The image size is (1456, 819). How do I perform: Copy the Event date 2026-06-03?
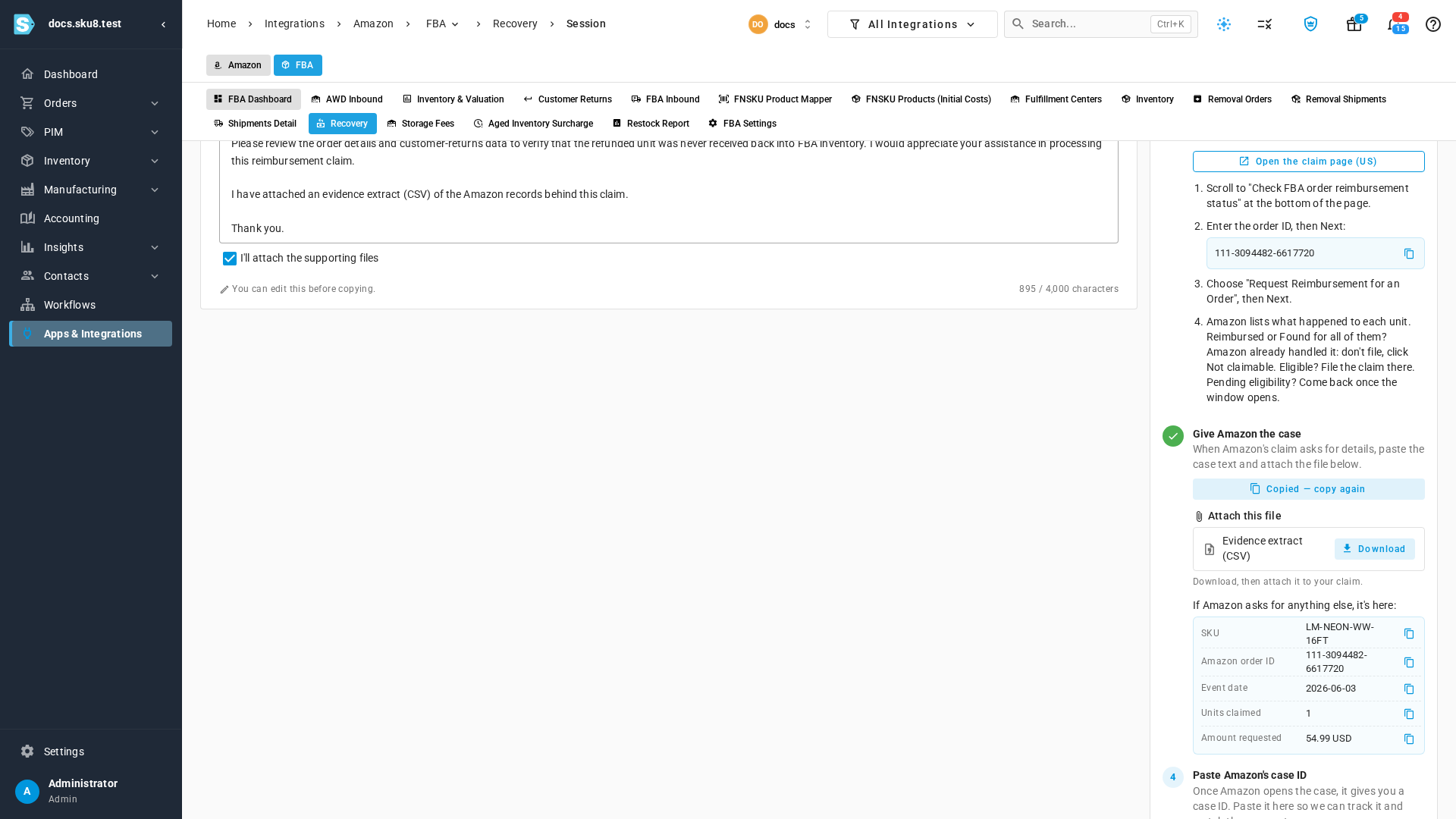click(x=1409, y=689)
